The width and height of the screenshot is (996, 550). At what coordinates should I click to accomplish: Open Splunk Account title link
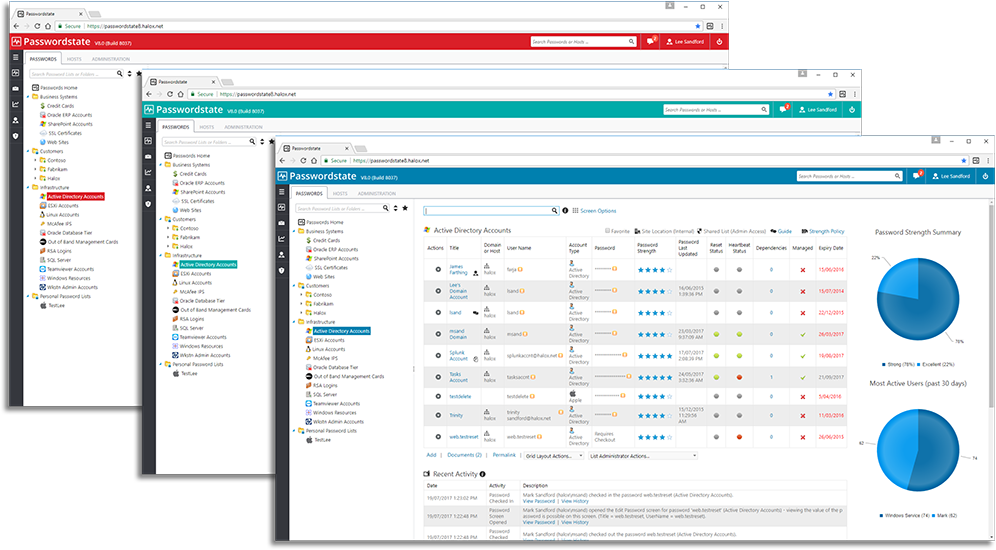click(x=458, y=356)
